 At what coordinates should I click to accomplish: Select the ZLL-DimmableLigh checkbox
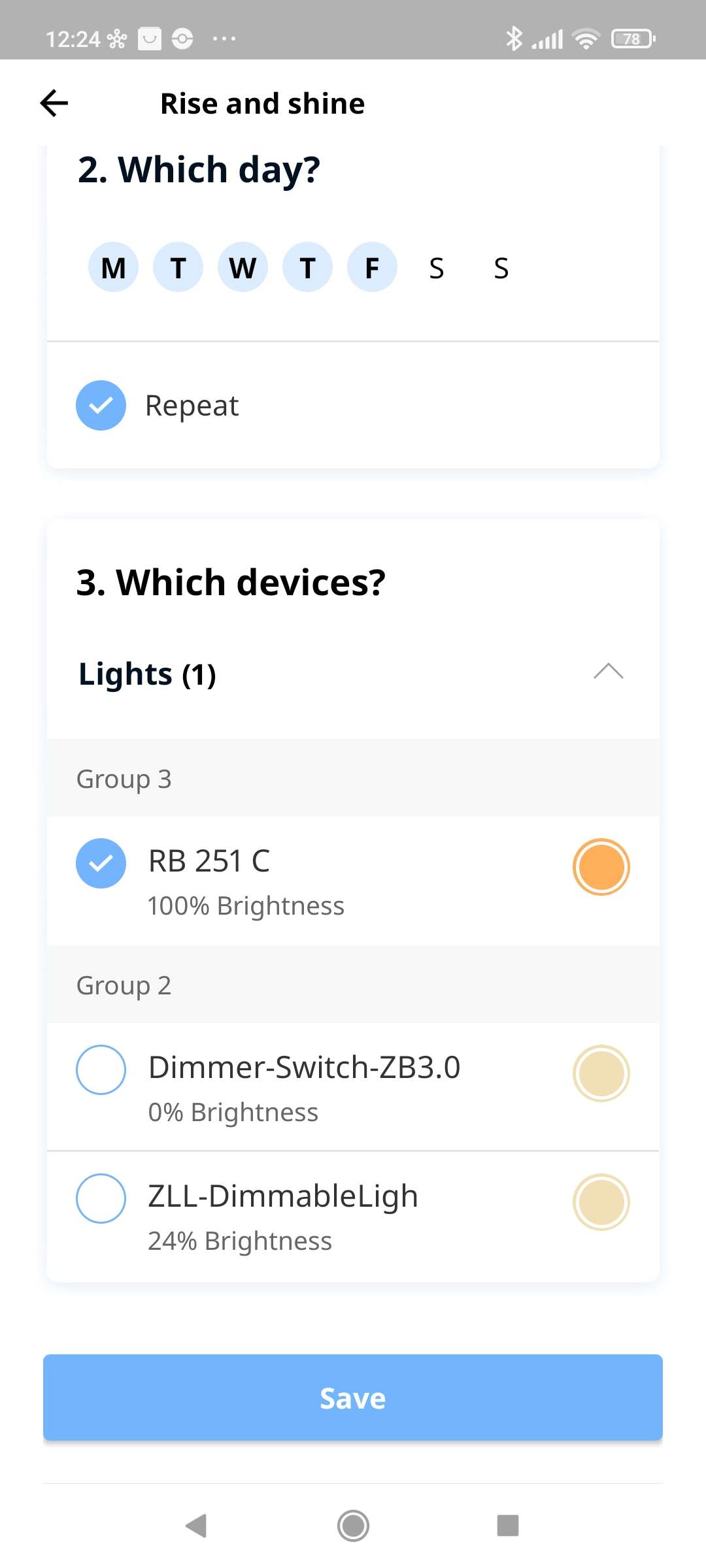(101, 1198)
